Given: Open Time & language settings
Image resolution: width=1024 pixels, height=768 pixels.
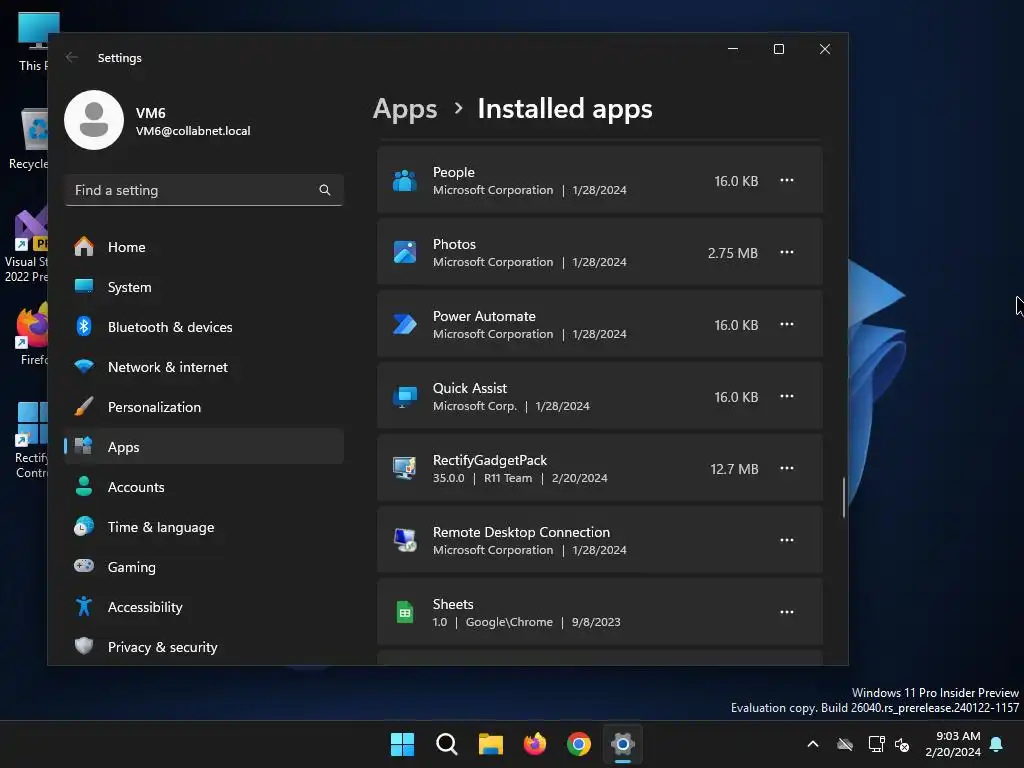Looking at the screenshot, I should [204, 527].
